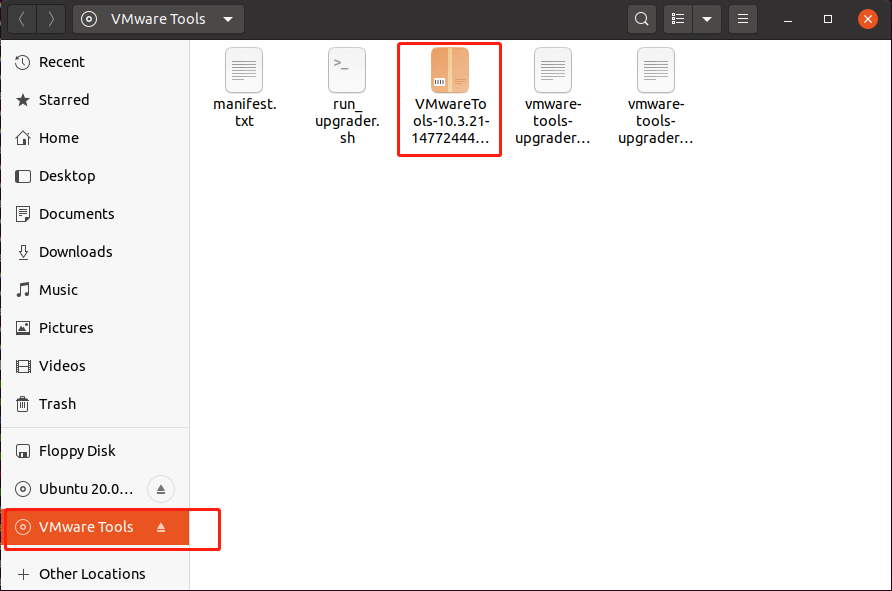Click the VMwareTools-10.3.21-14772444… file name
892x591 pixels.
(451, 121)
